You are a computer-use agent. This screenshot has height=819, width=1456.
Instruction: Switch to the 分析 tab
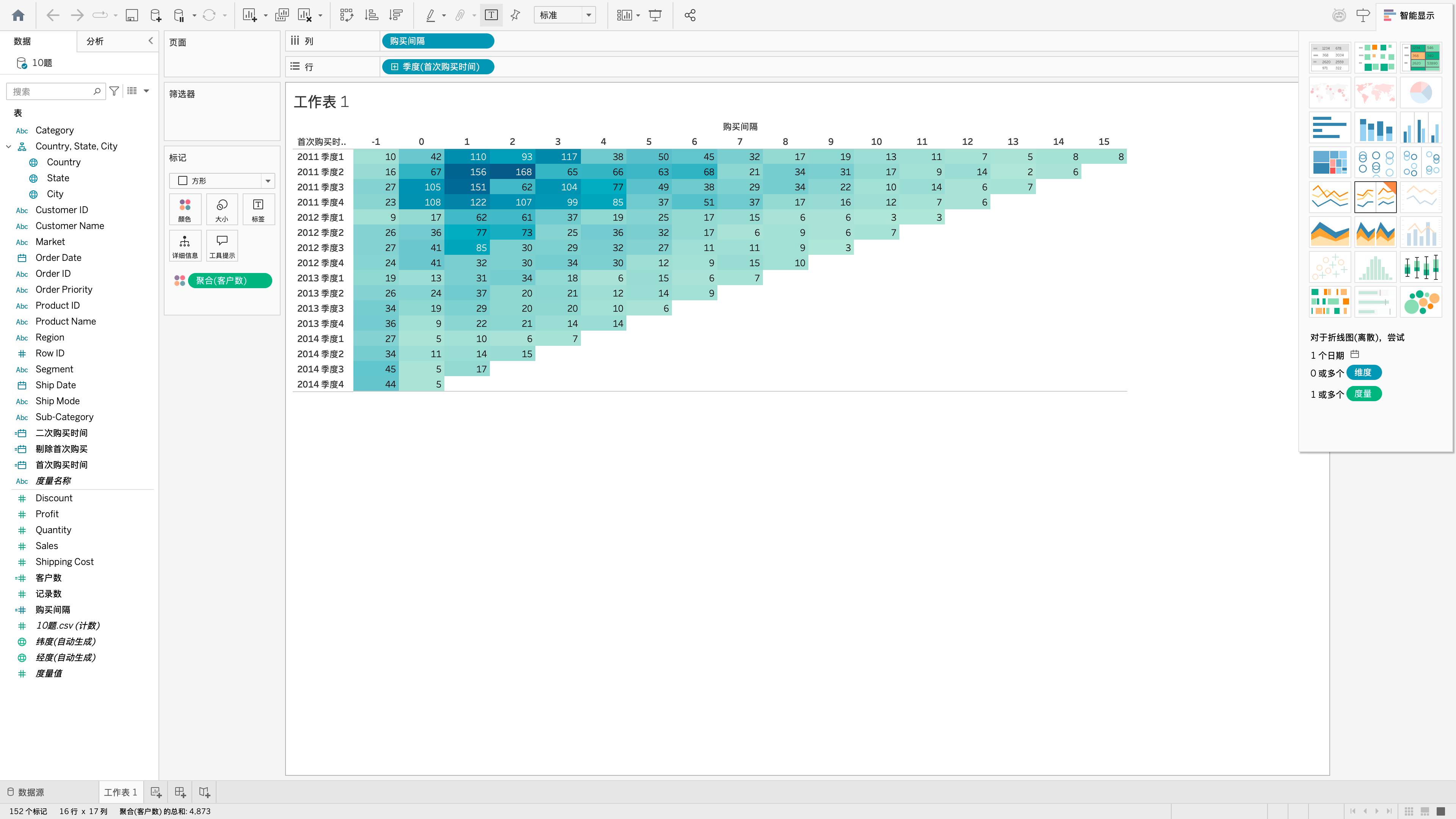coord(95,41)
